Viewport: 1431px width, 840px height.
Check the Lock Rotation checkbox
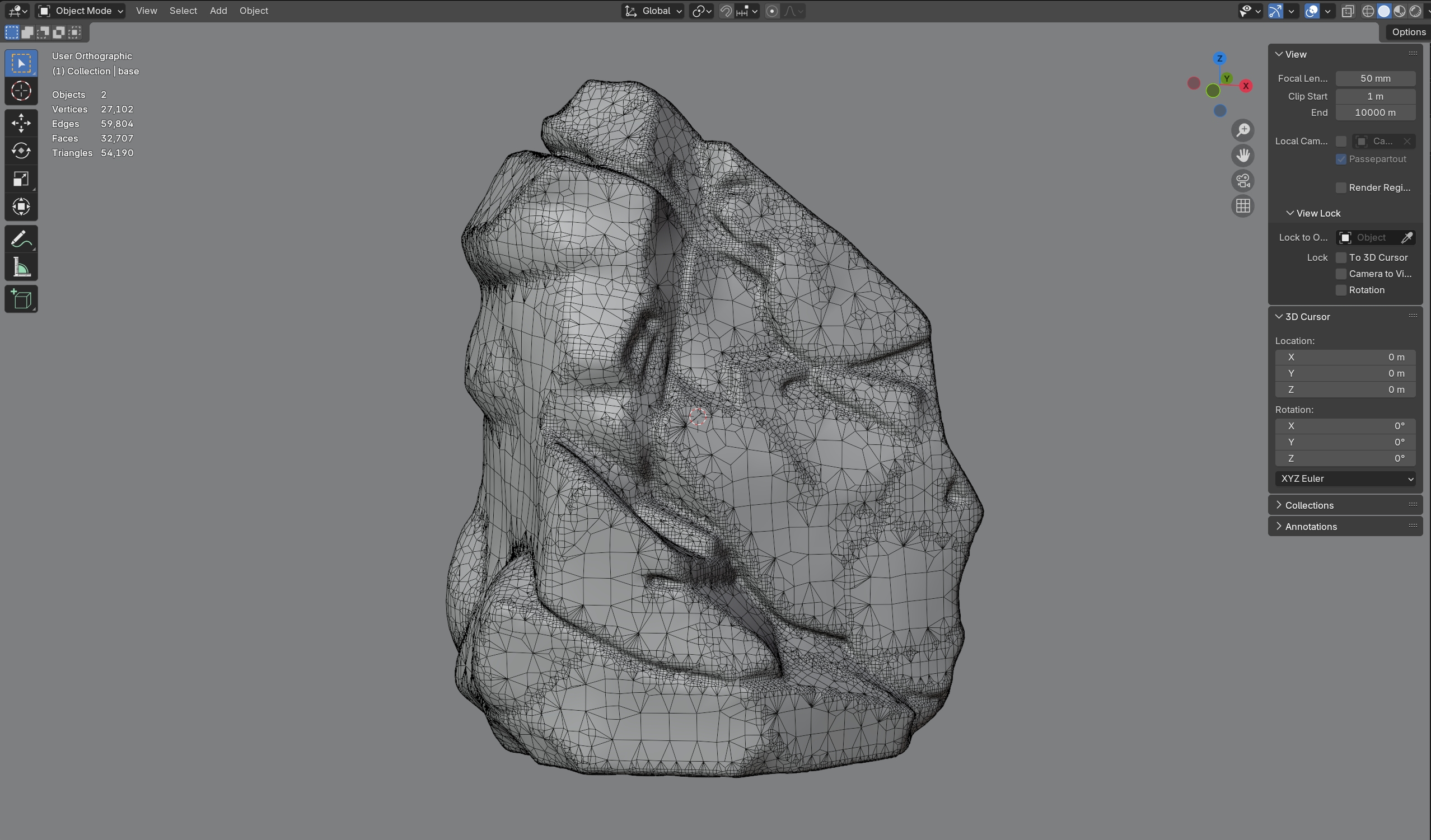[1341, 290]
